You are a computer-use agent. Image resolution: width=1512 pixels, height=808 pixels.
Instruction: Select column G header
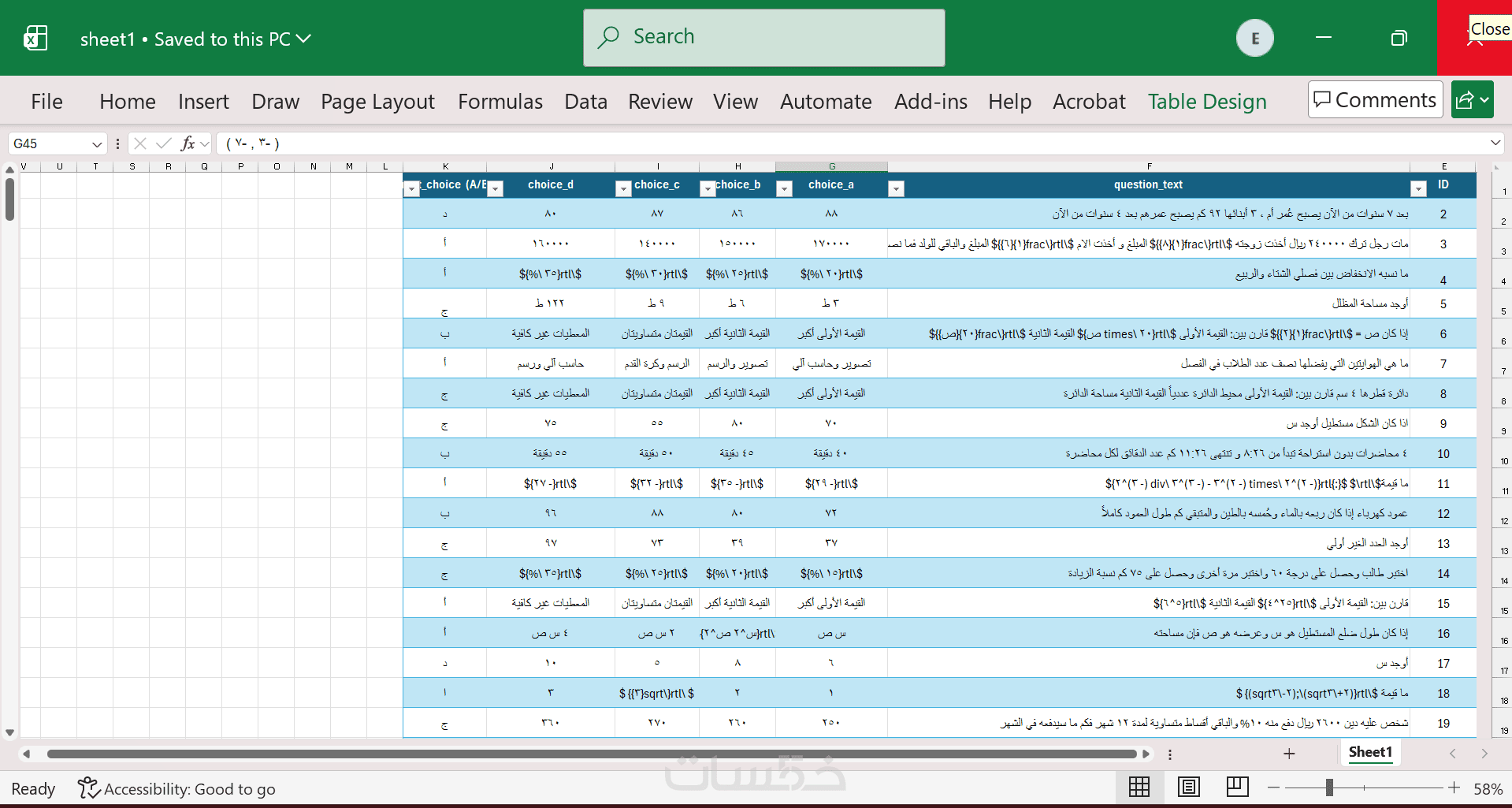832,166
